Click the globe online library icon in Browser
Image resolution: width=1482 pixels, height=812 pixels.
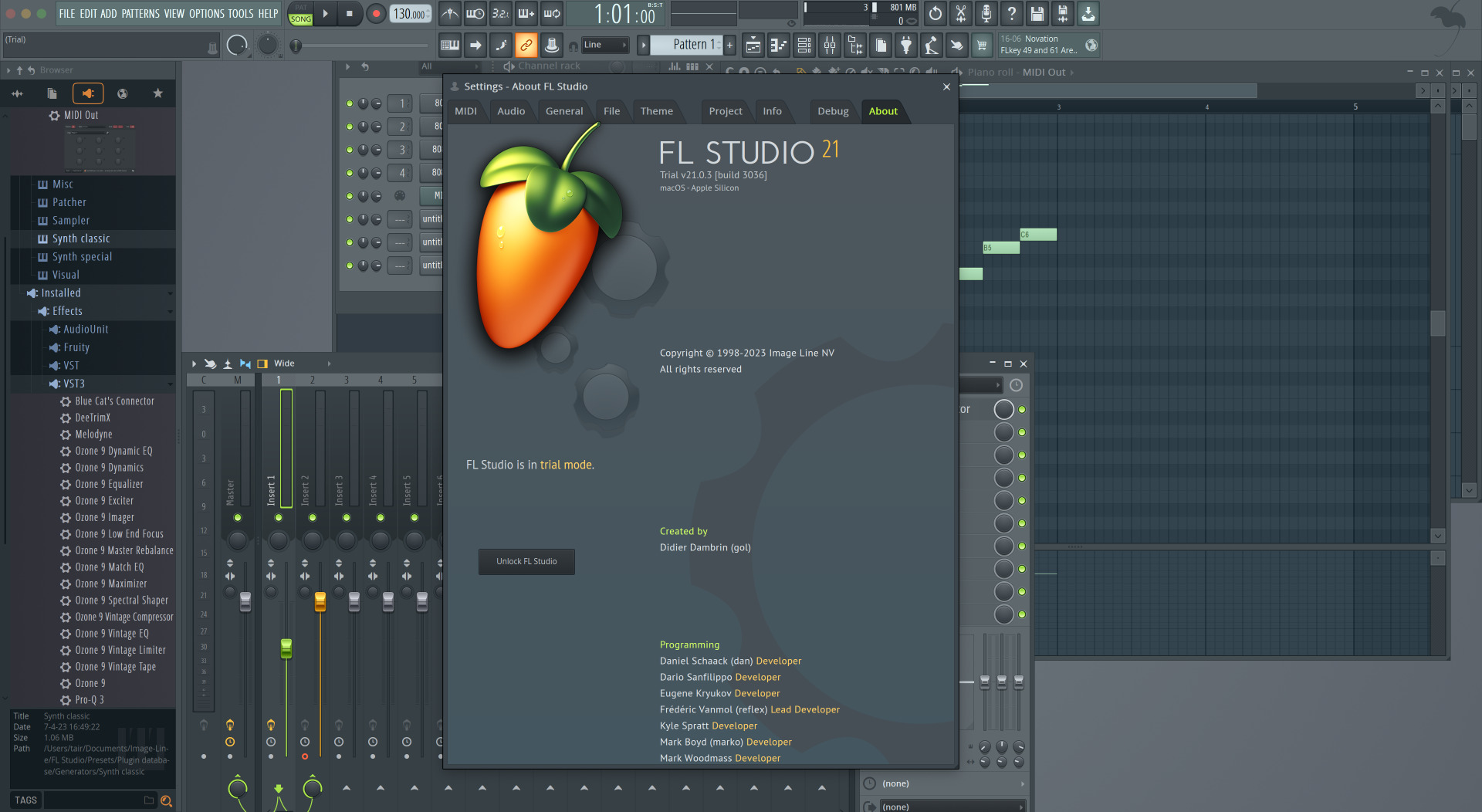tap(122, 93)
